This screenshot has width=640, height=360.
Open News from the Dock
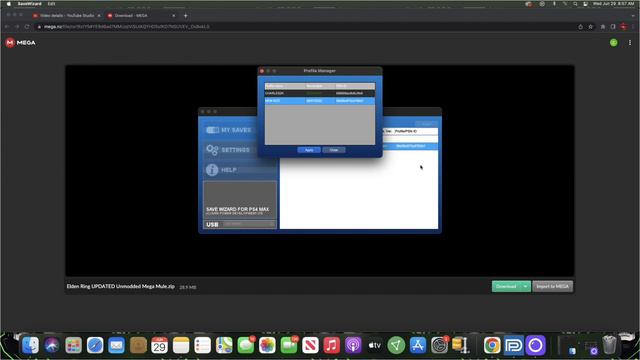[310, 345]
